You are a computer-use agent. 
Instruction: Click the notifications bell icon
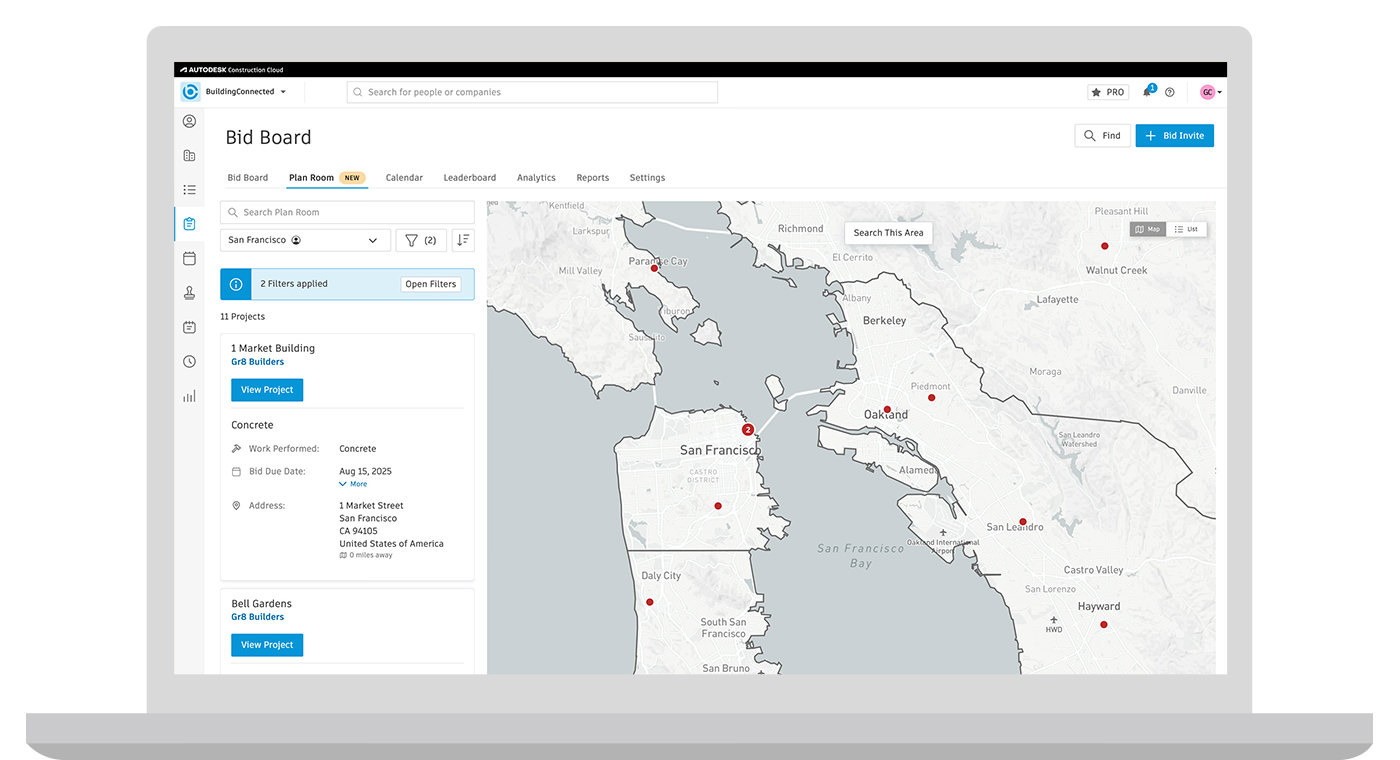pos(1147,92)
